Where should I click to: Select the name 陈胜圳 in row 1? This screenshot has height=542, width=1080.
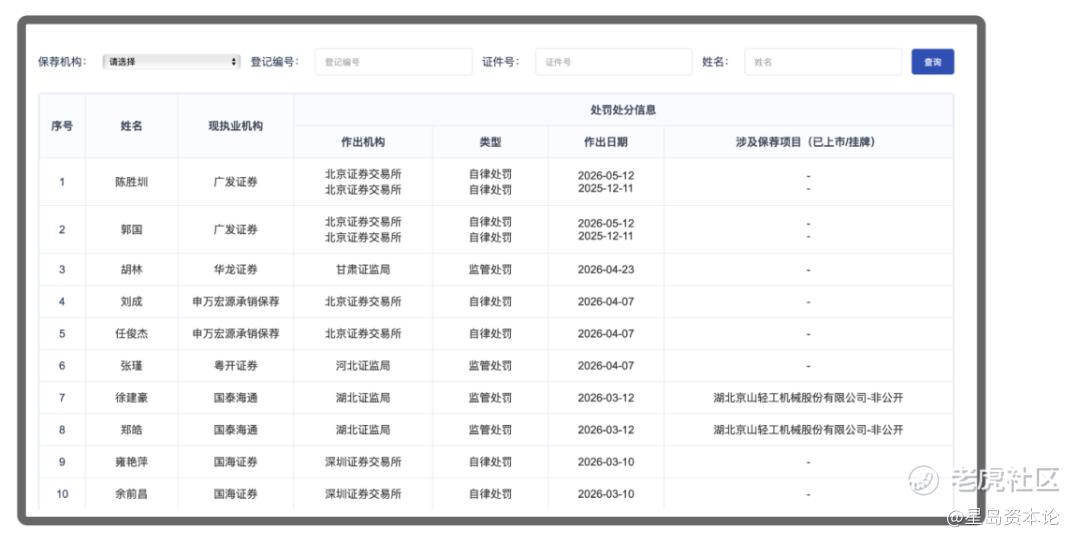tap(132, 182)
